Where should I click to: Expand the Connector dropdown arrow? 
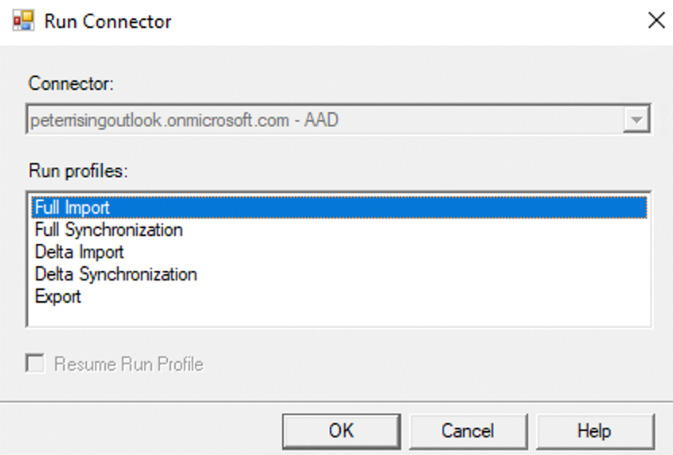point(636,119)
